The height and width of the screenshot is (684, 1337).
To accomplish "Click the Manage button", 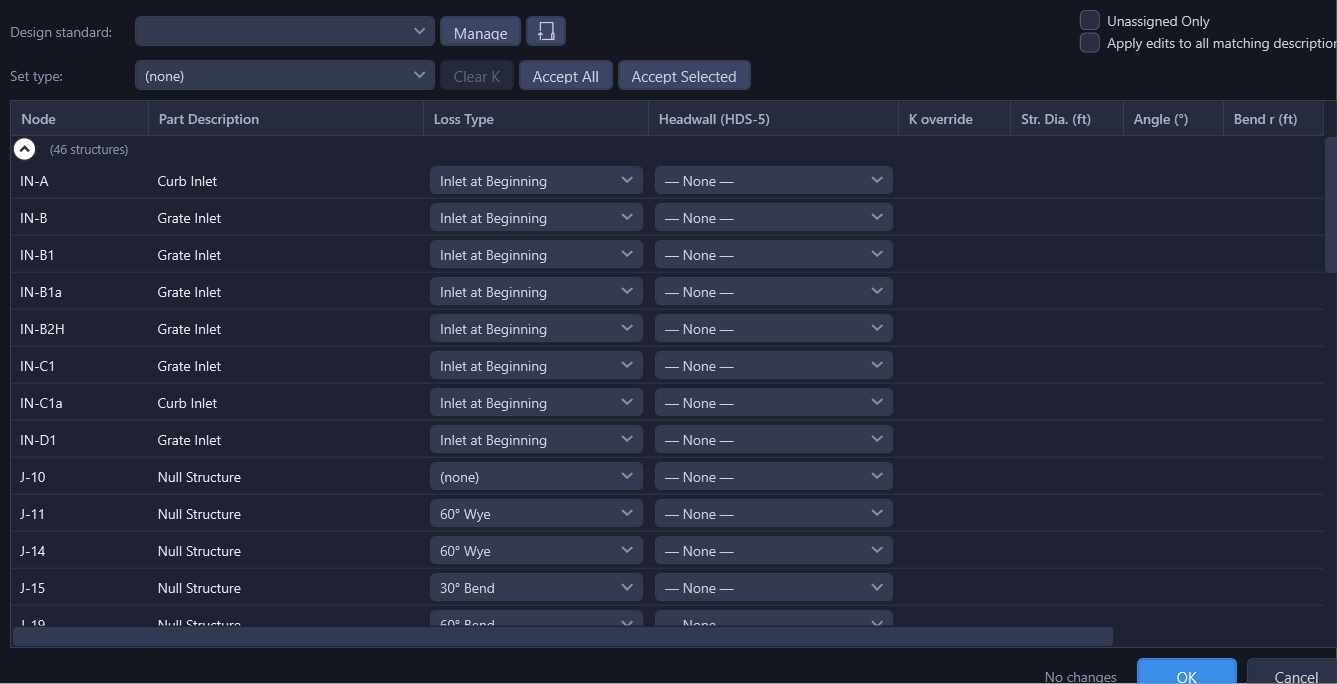I will point(480,32).
